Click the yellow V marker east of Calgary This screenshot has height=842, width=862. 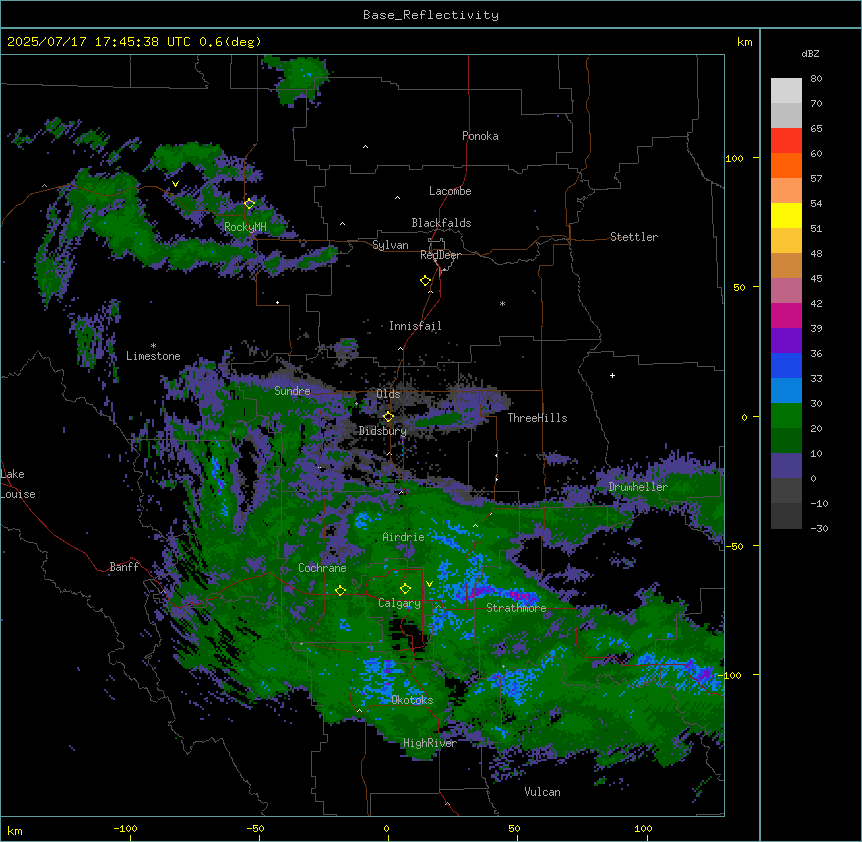tap(429, 584)
